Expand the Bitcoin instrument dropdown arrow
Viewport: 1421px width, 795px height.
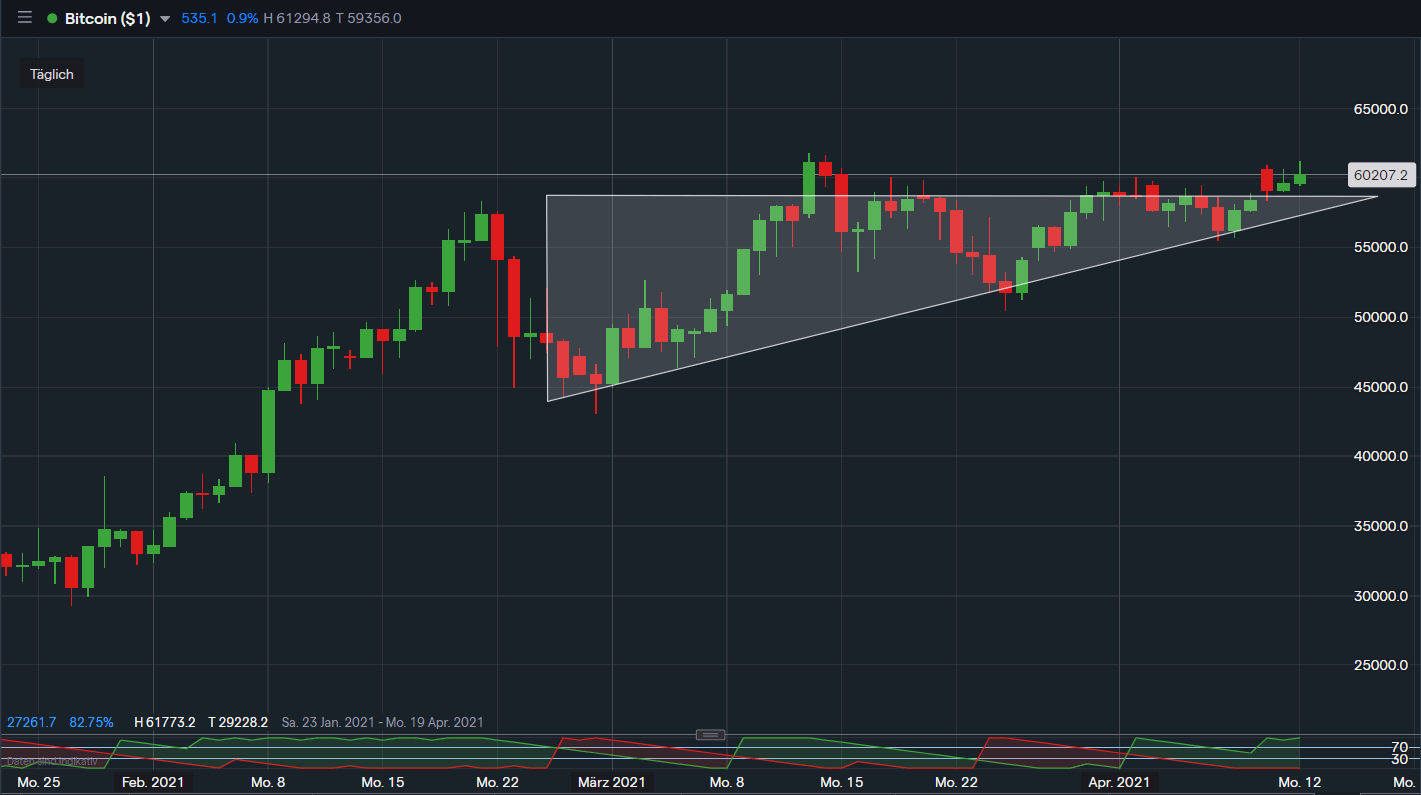[165, 19]
